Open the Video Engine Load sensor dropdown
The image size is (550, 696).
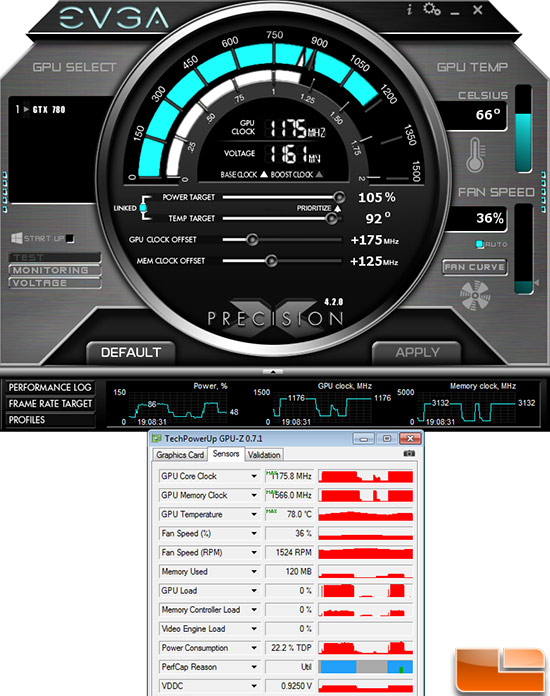(254, 629)
